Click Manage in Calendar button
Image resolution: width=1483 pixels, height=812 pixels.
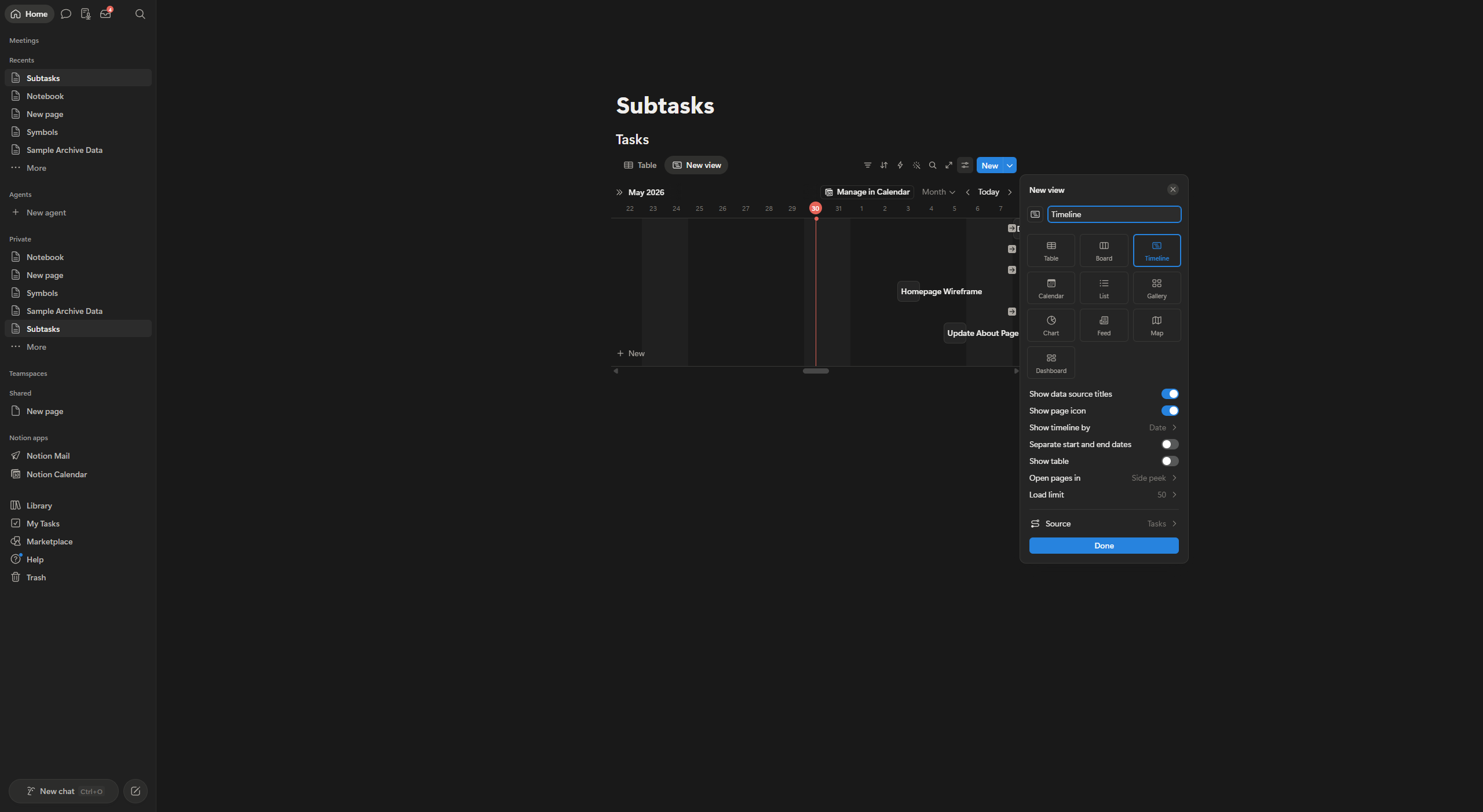(867, 192)
